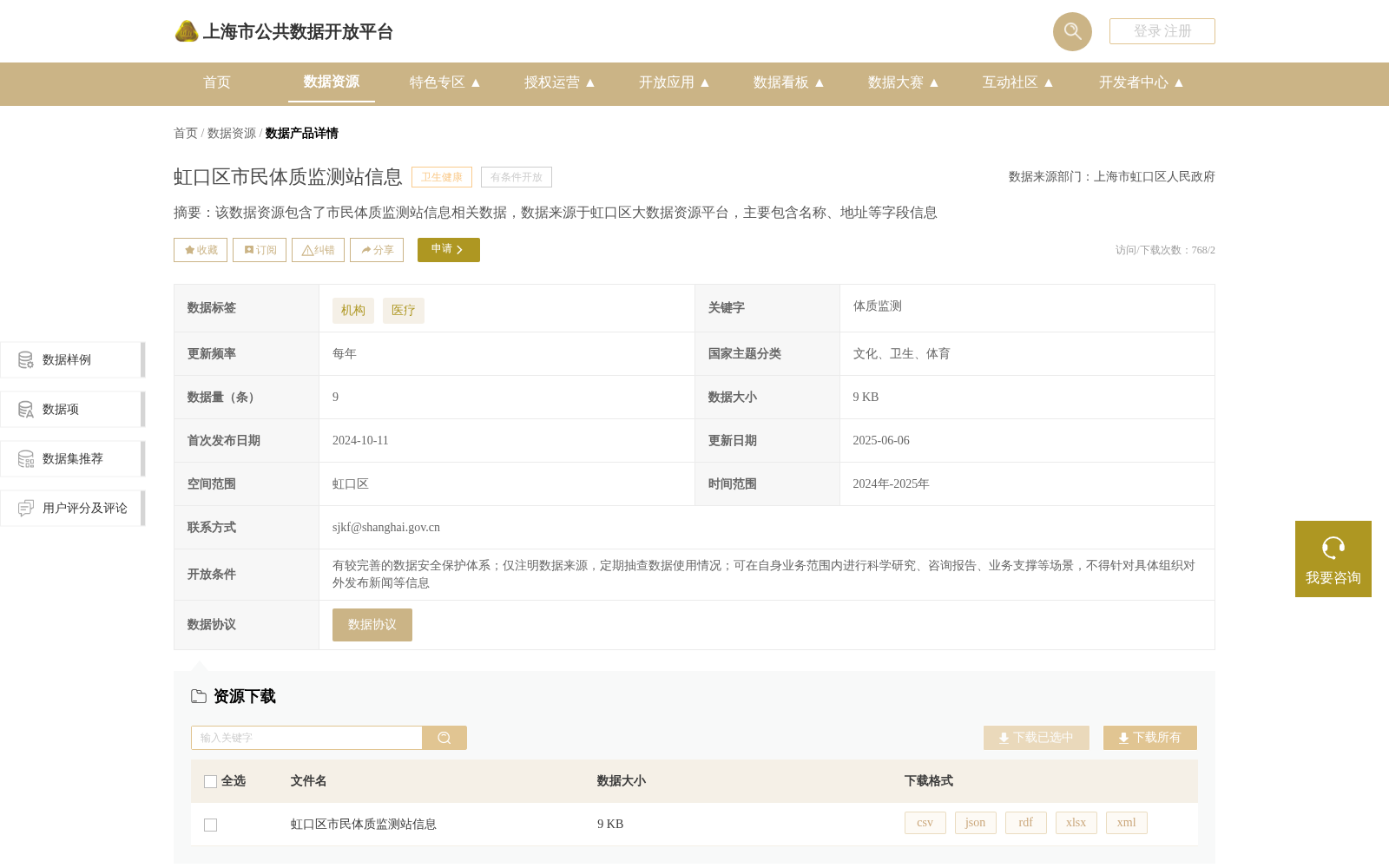1389x868 pixels.
Task: Click the 资源下载 folder icon
Action: click(199, 696)
